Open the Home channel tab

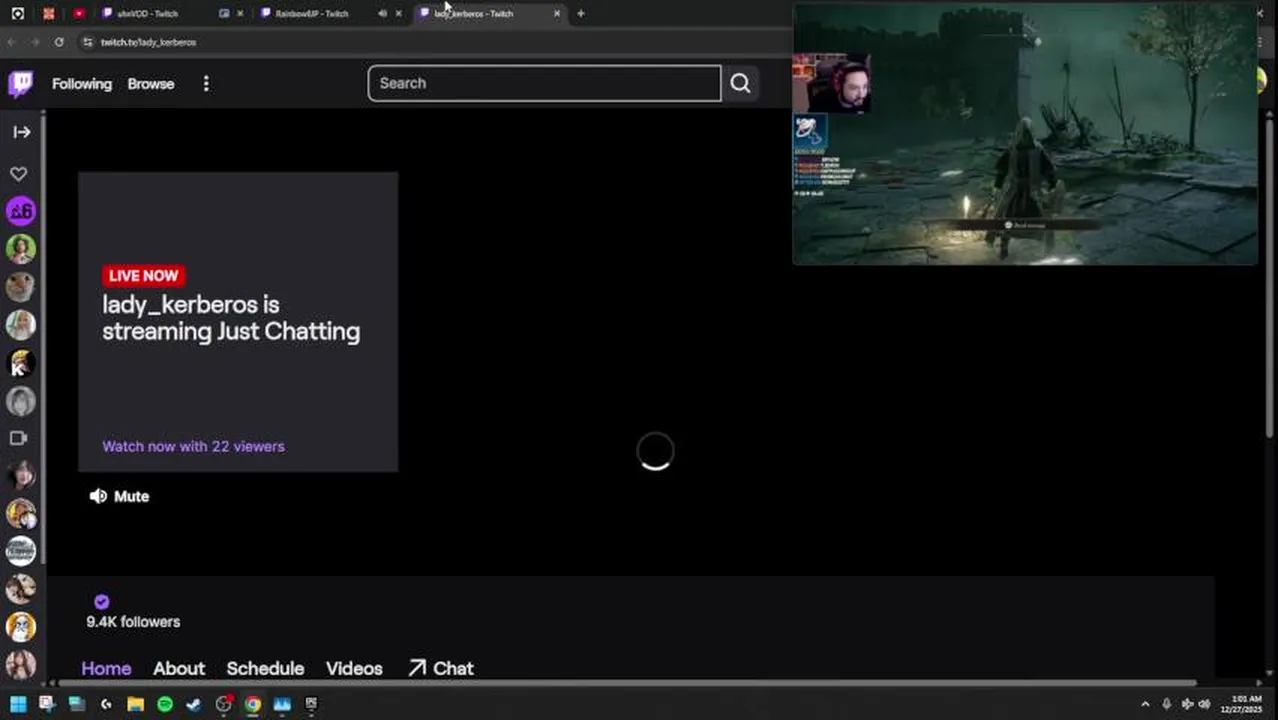106,668
